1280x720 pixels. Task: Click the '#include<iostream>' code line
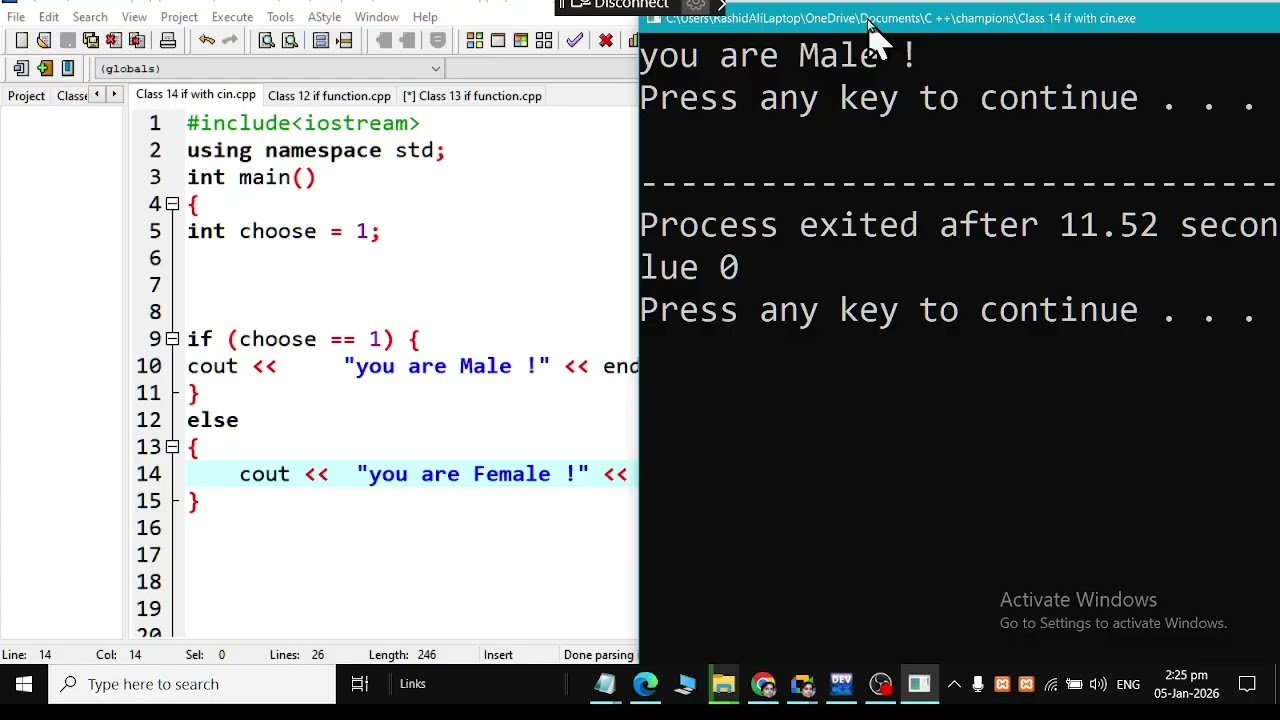coord(303,123)
